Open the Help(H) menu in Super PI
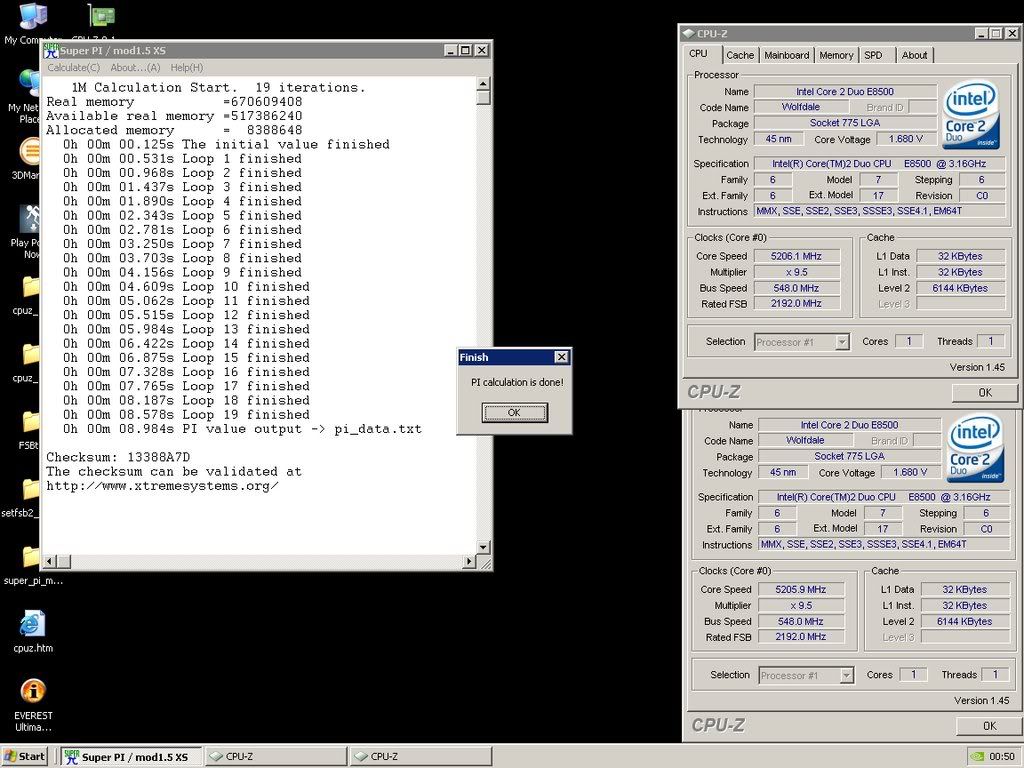Viewport: 1024px width, 768px height. tap(187, 67)
